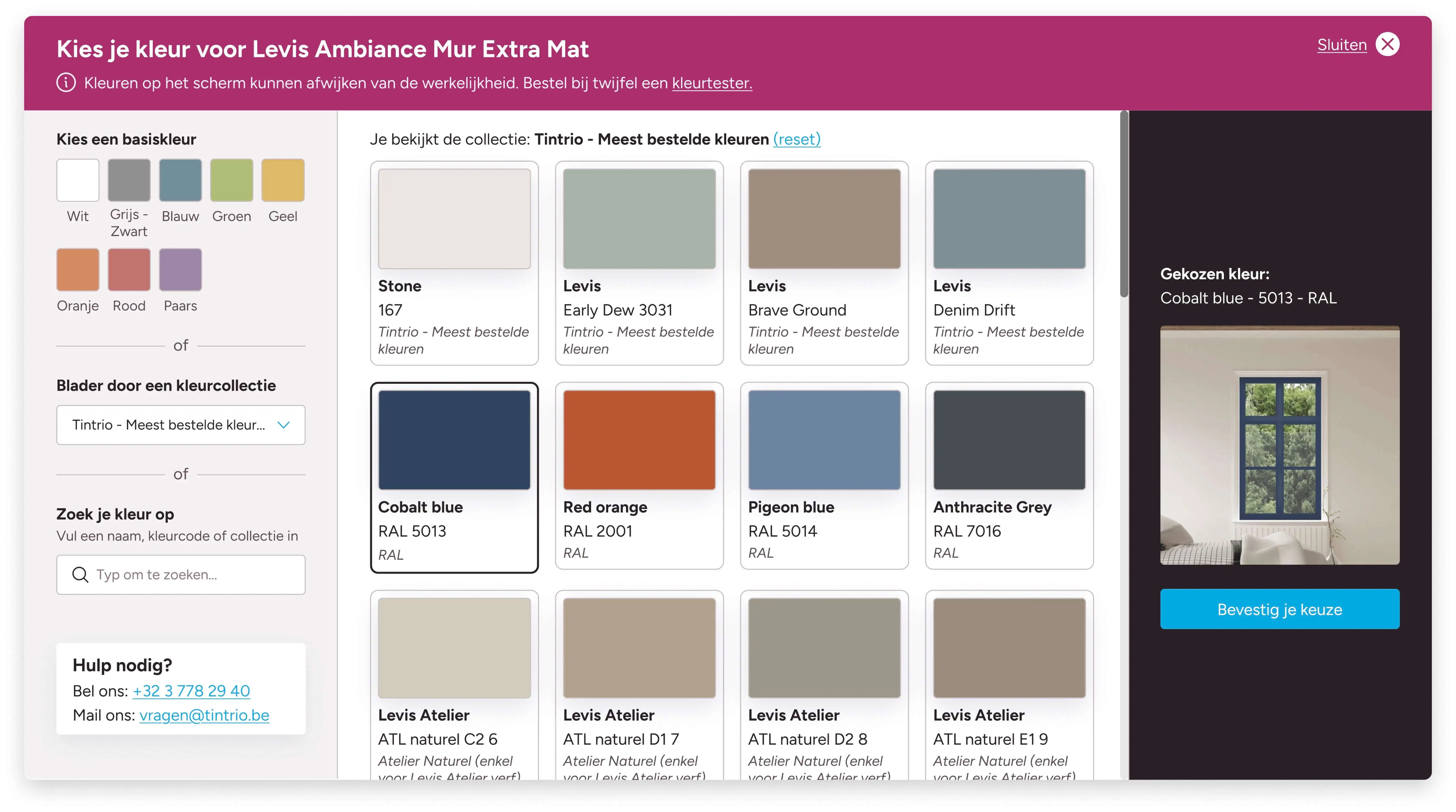The height and width of the screenshot is (812, 1456).
Task: Click the magnifier icon in search box
Action: (80, 575)
